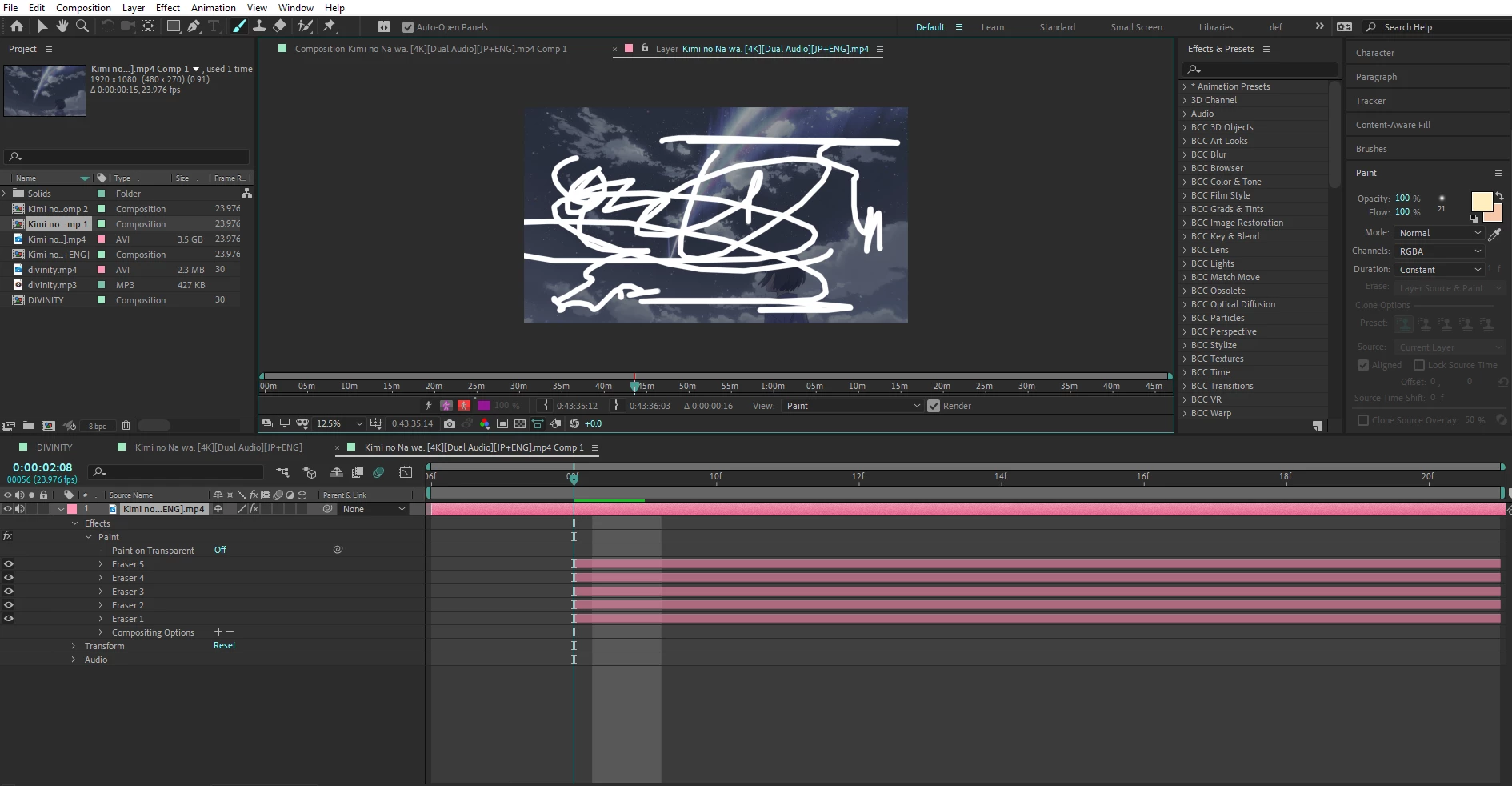
Task: Click the snapshot camera icon in viewer
Action: tap(450, 423)
